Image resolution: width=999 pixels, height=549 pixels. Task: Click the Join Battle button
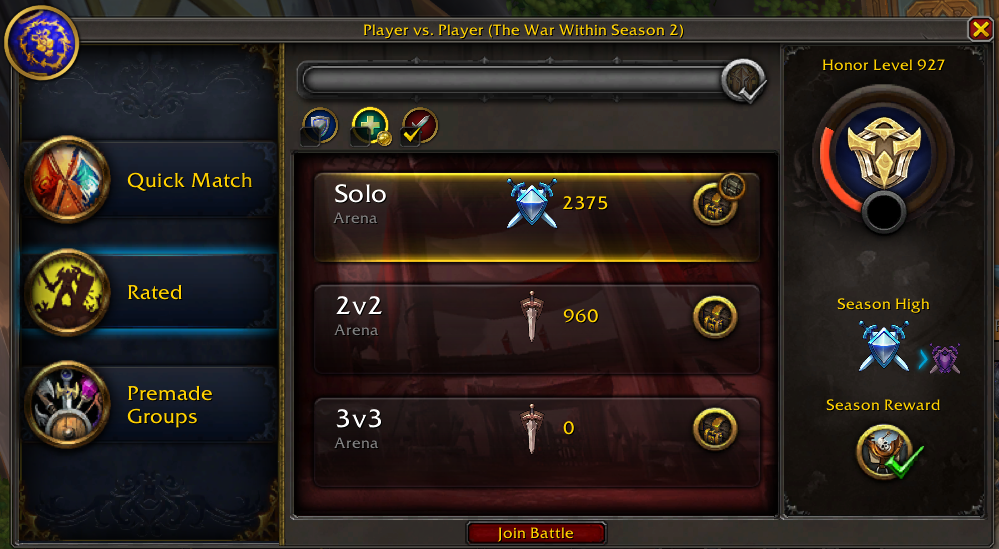click(x=536, y=533)
